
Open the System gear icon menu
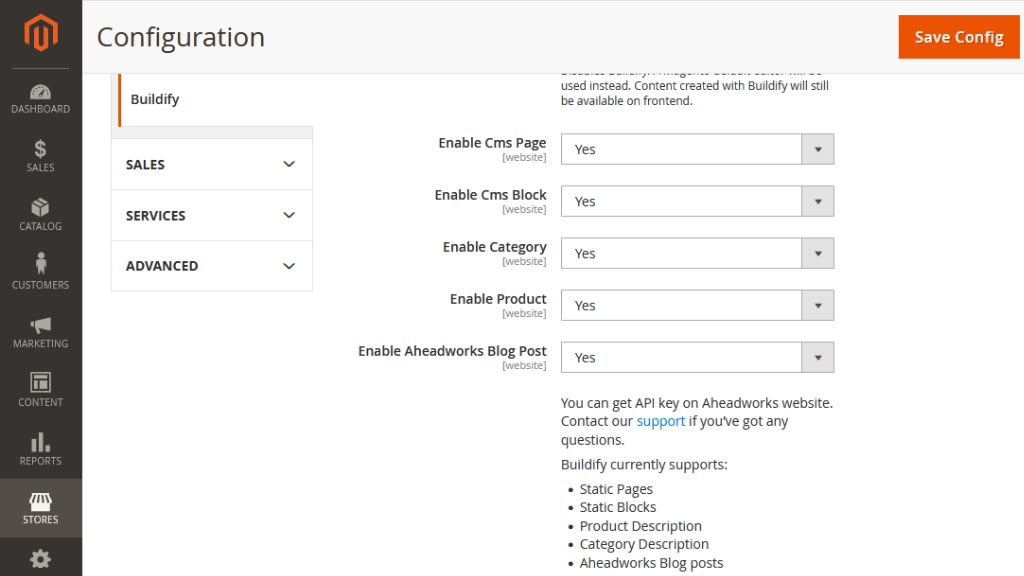click(40, 559)
